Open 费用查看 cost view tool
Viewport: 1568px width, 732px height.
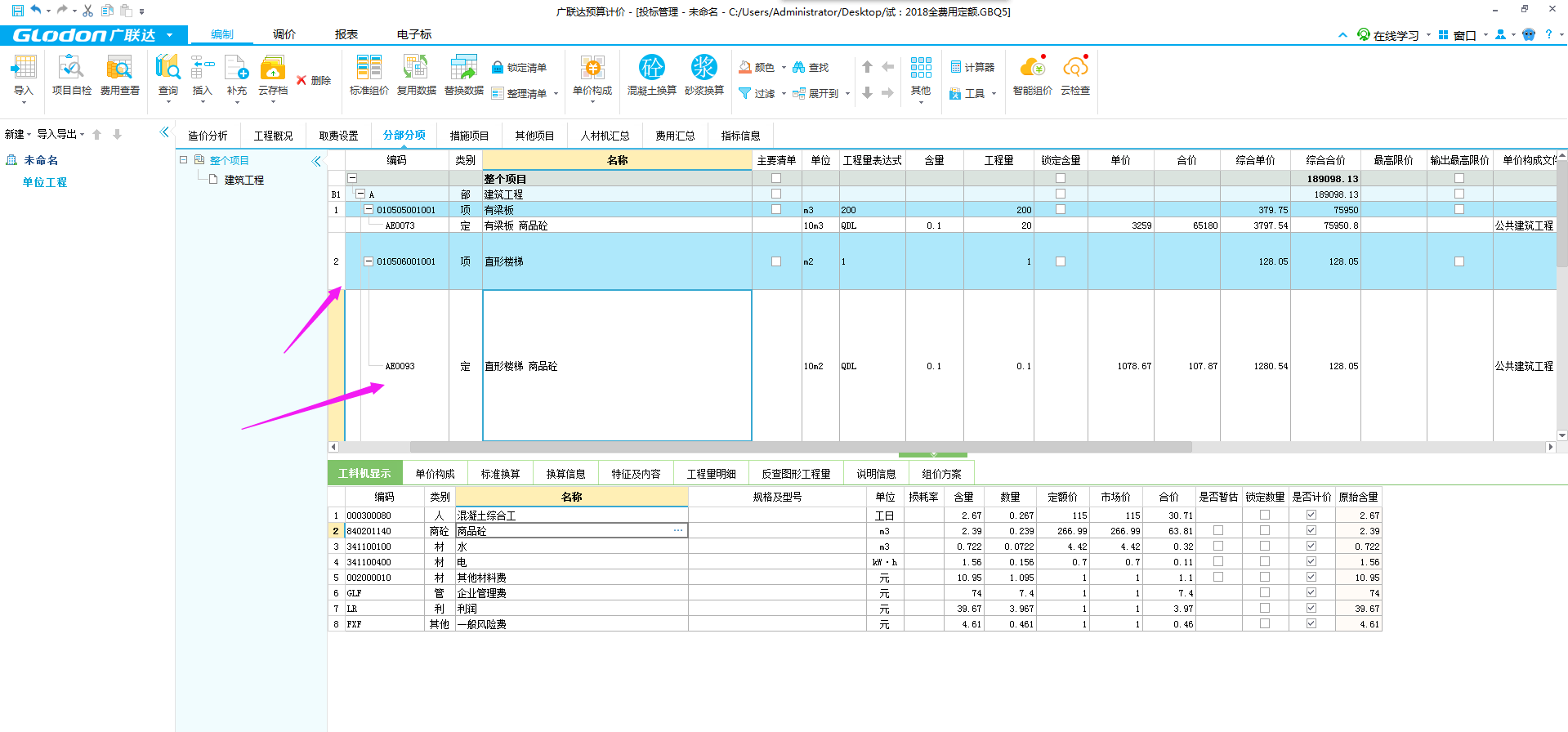tap(119, 76)
